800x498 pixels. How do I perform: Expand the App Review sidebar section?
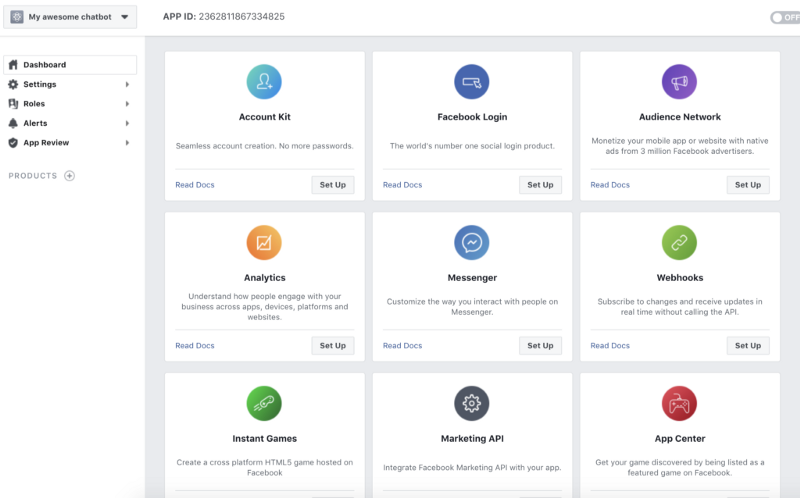click(69, 143)
